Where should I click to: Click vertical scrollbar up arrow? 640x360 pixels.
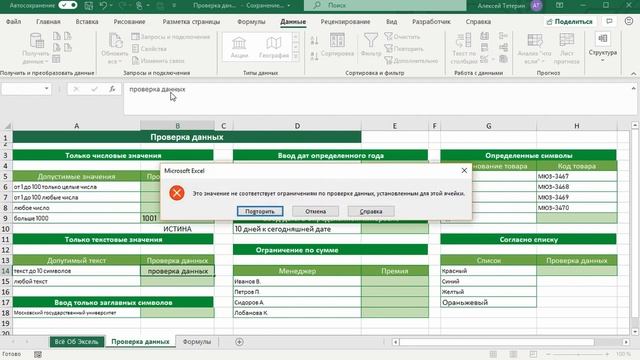(x=635, y=125)
